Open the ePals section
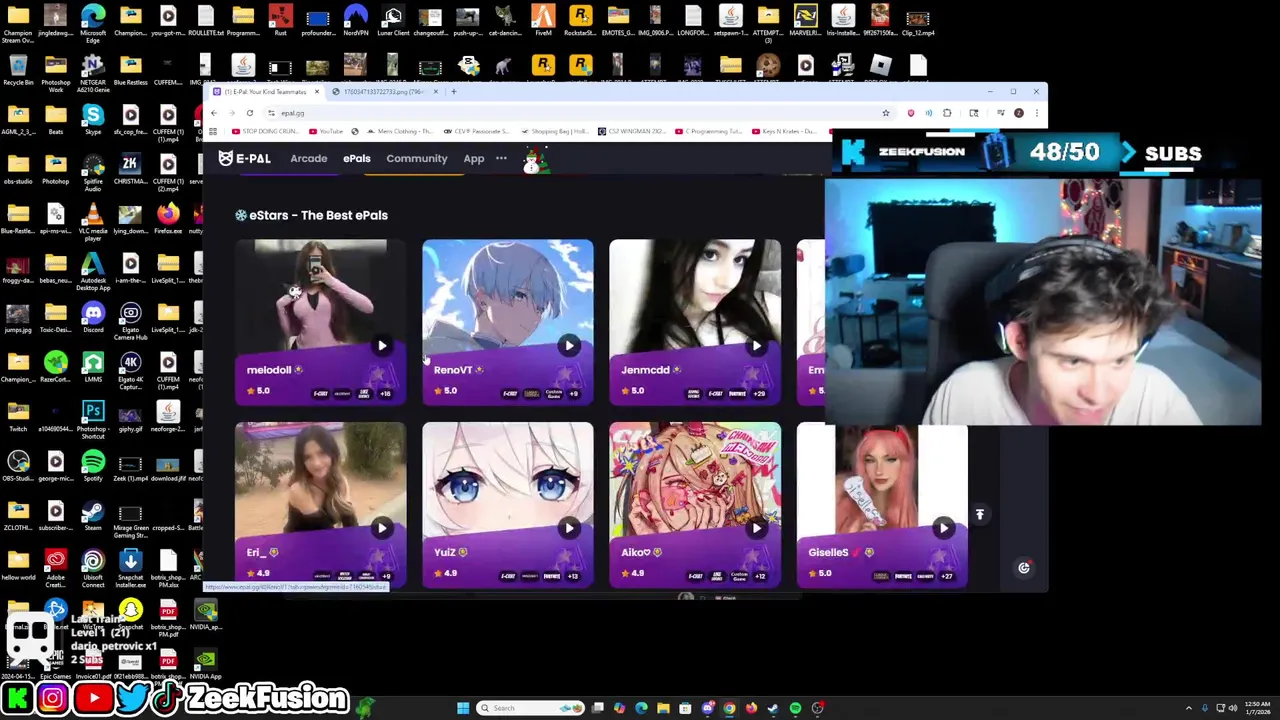Image resolution: width=1280 pixels, height=720 pixels. 357,158
